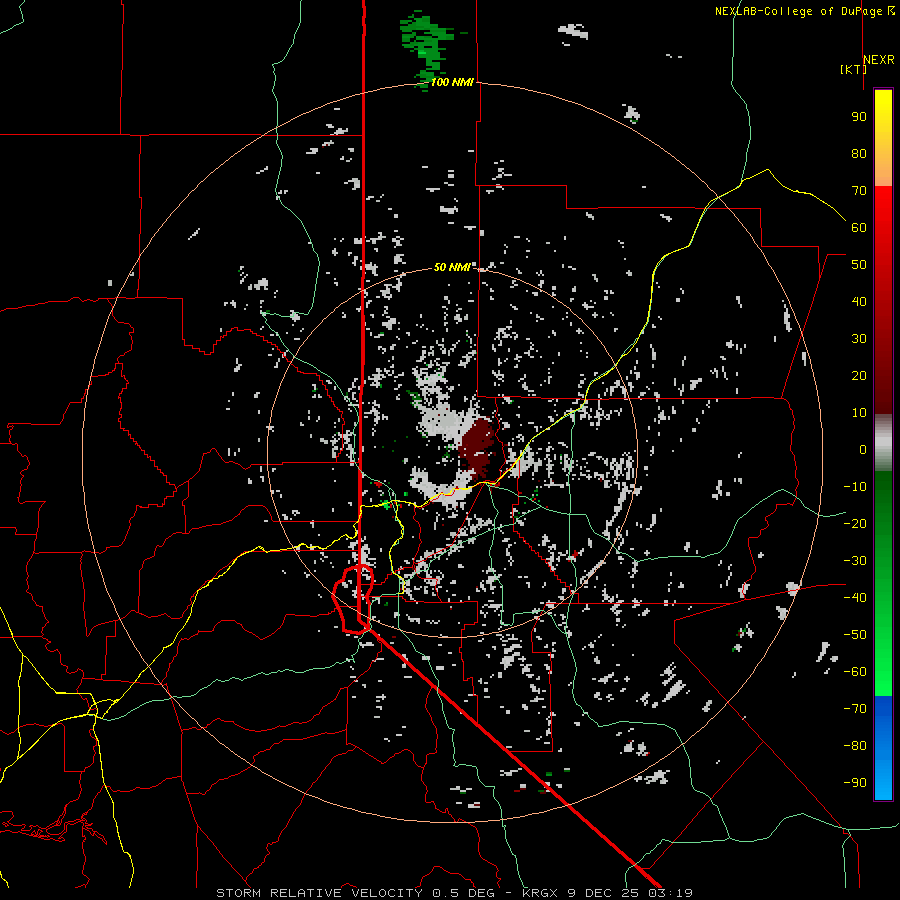This screenshot has width=900, height=900.
Task: Click the 80 value on velocity scale
Action: click(859, 153)
